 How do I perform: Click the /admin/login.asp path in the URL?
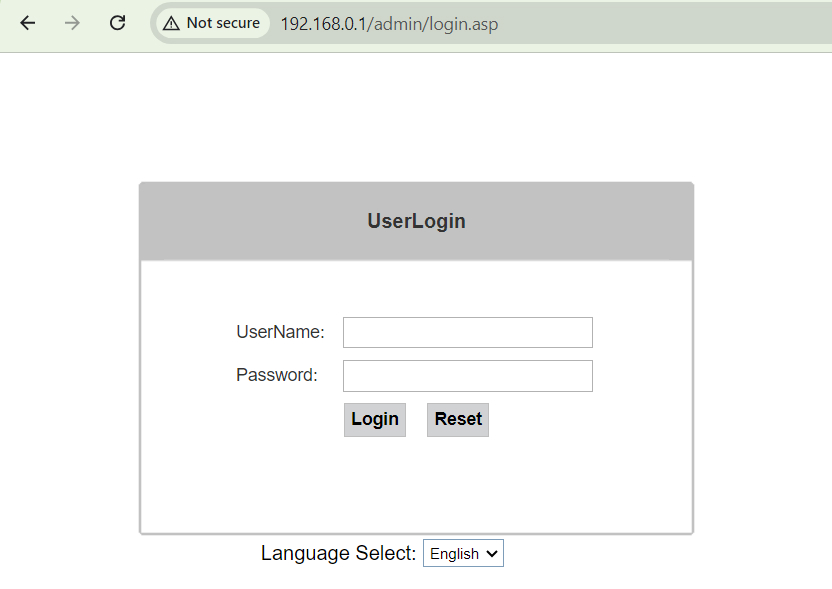[x=434, y=23]
